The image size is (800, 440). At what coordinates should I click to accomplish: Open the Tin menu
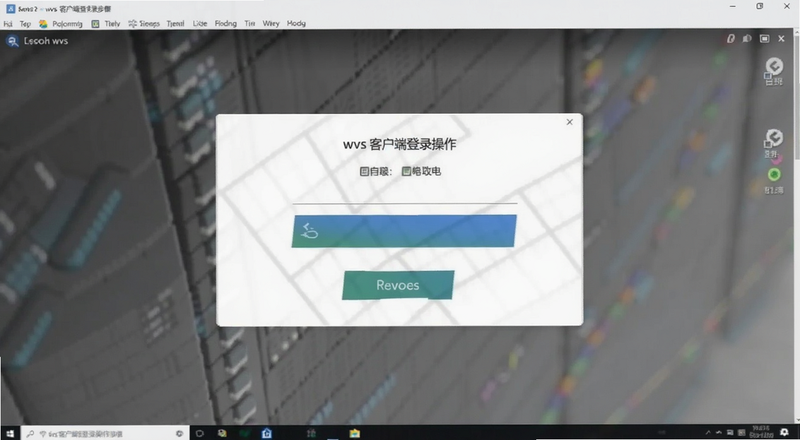[249, 23]
